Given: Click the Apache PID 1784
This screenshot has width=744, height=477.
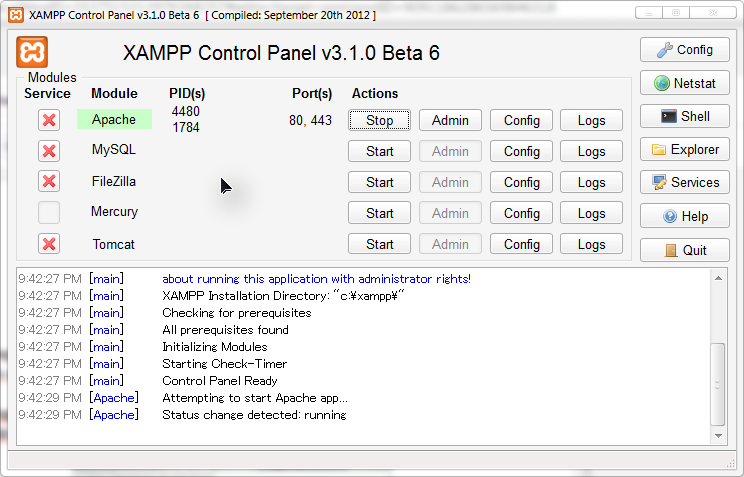Looking at the screenshot, I should coord(186,127).
